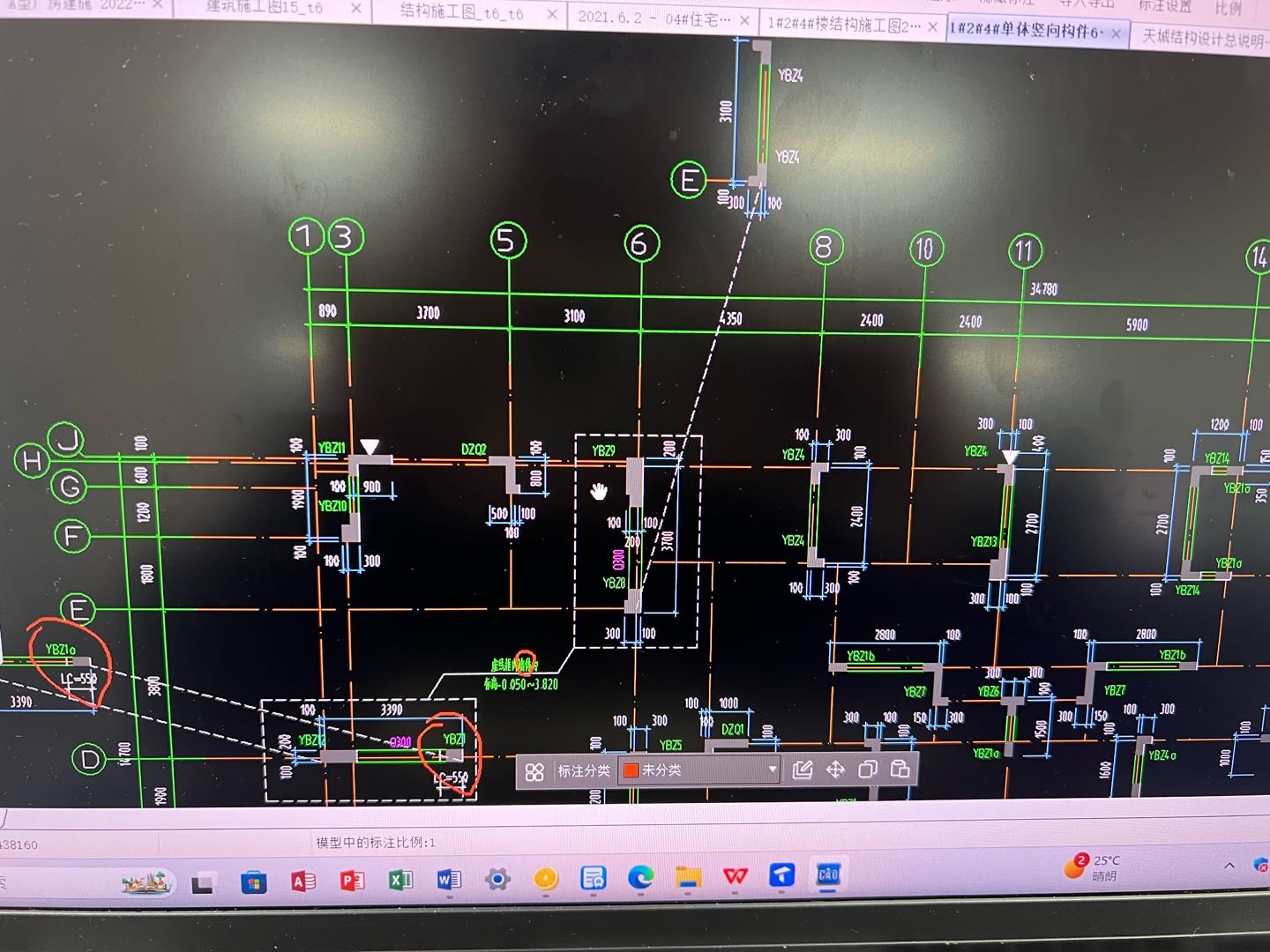This screenshot has height=952, width=1270.
Task: Click the copy annotation overlapping-squares icon
Action: tap(868, 770)
